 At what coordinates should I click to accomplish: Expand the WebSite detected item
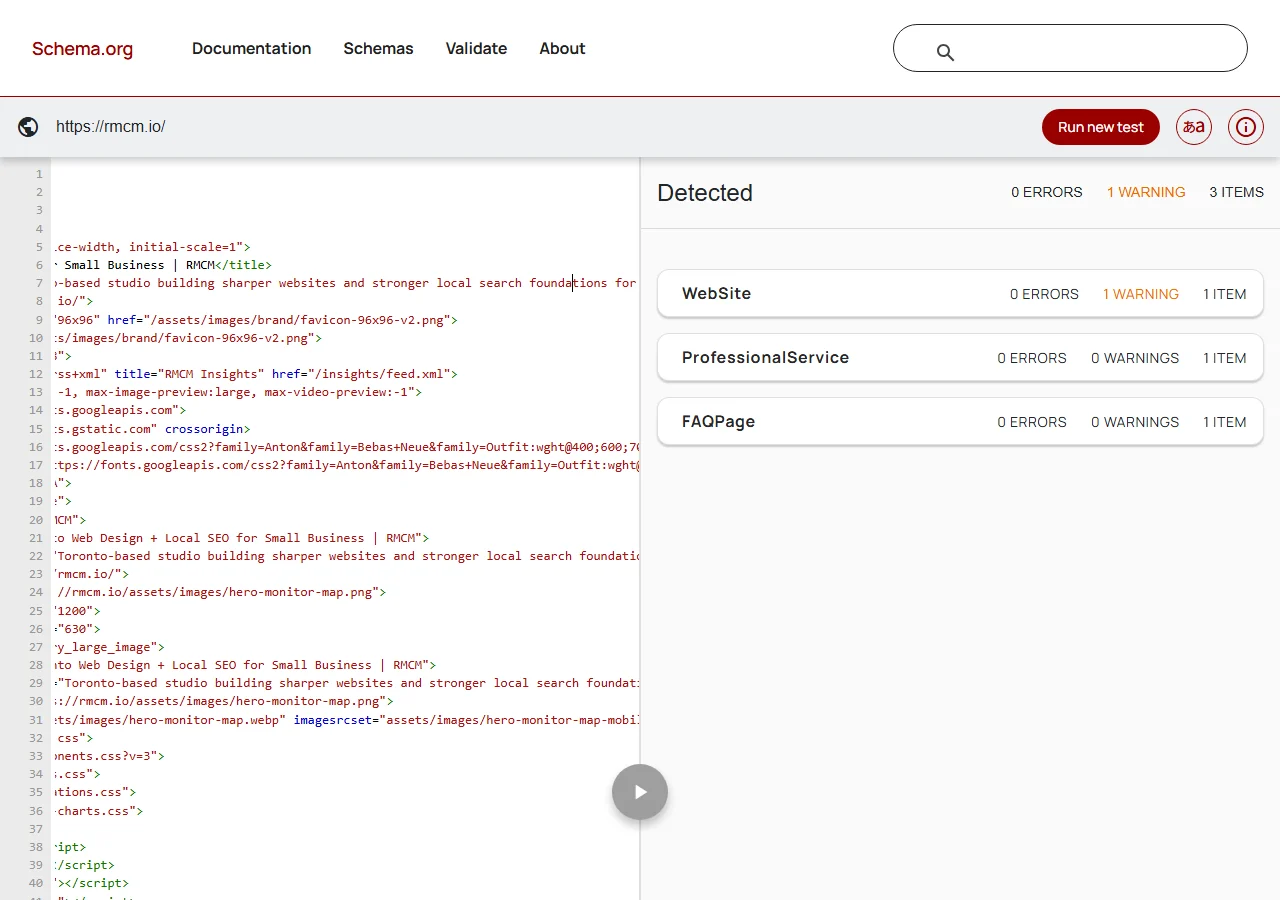[x=960, y=294]
